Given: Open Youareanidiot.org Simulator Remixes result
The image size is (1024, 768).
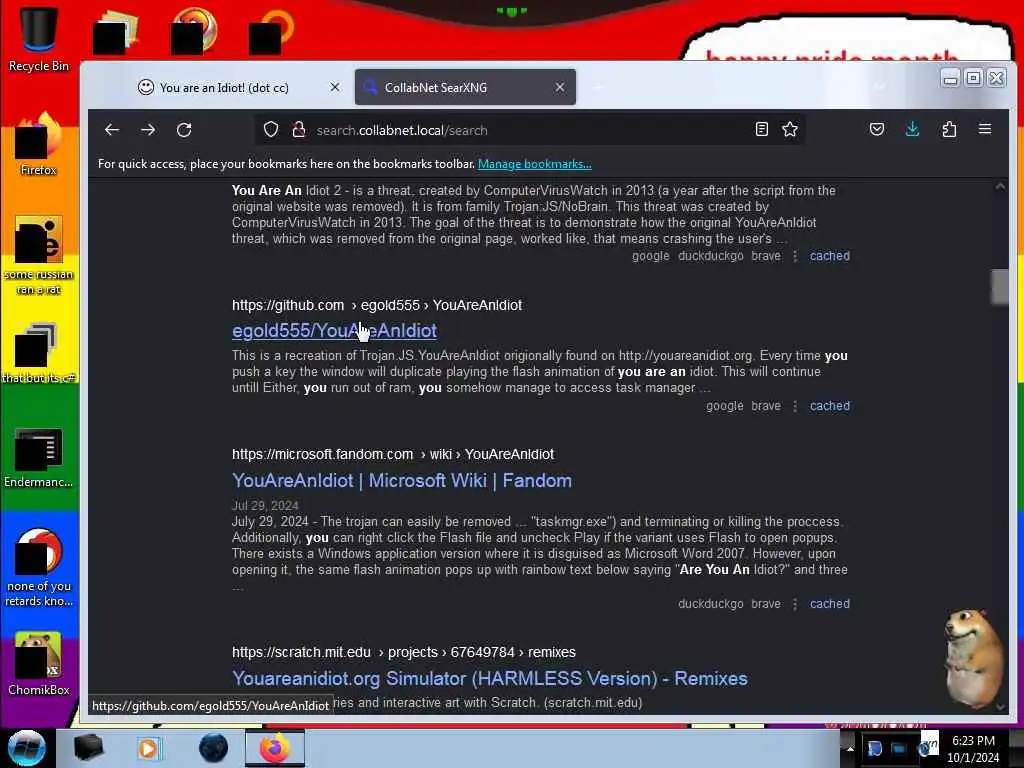Looking at the screenshot, I should point(490,679).
